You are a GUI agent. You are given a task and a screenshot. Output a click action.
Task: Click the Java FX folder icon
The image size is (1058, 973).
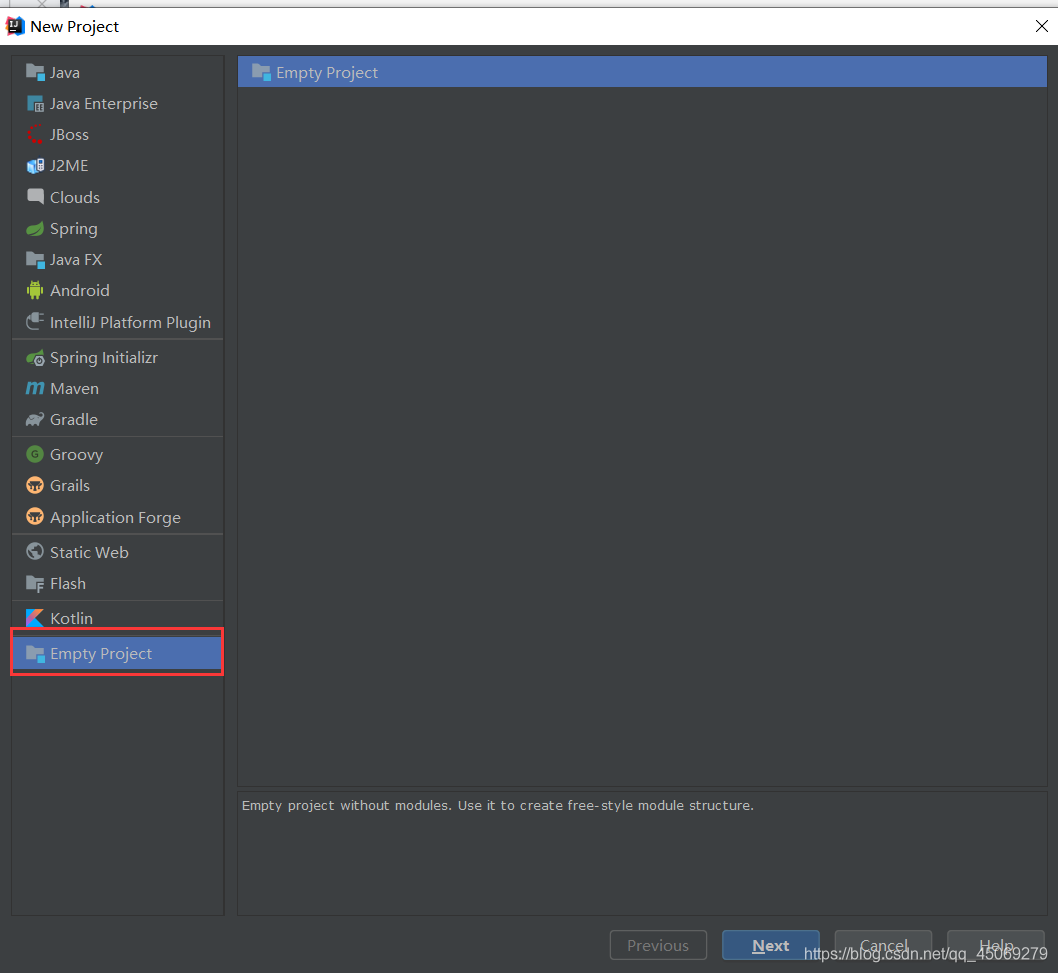35,259
